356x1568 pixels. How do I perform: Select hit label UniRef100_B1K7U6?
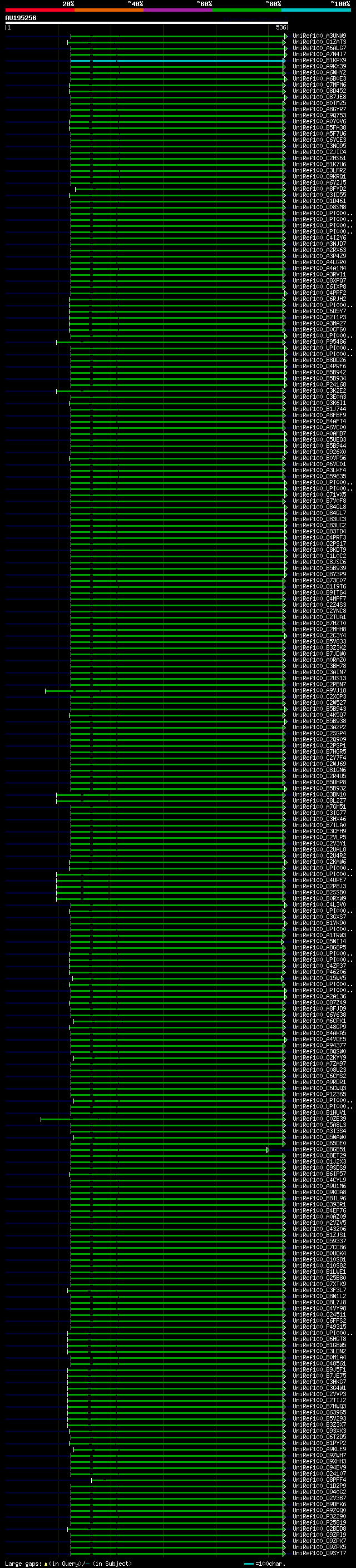click(319, 164)
